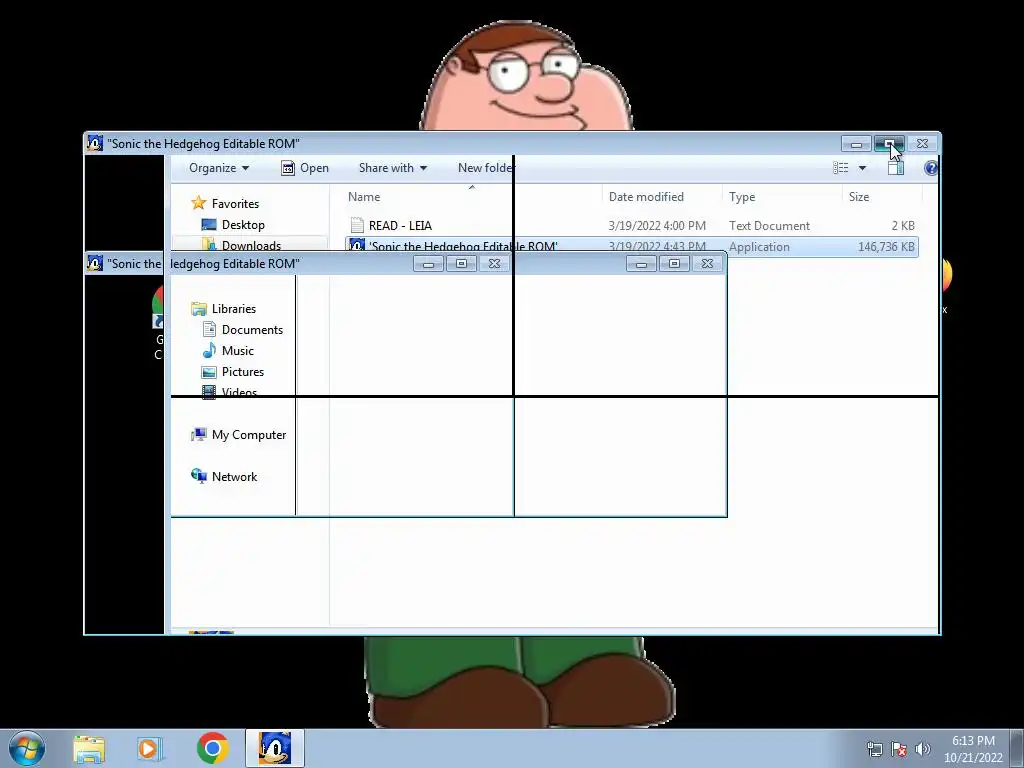This screenshot has width=1024, height=768.
Task: Click the Sonic application file icon
Action: [357, 246]
